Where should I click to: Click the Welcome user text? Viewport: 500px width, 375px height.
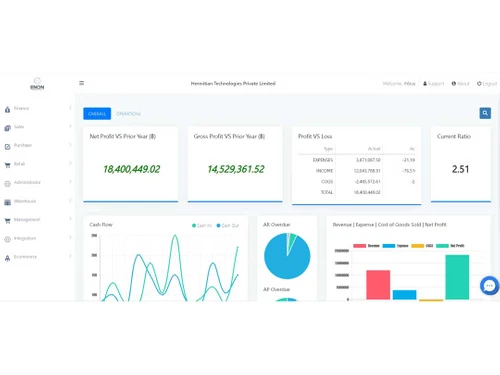tap(399, 84)
